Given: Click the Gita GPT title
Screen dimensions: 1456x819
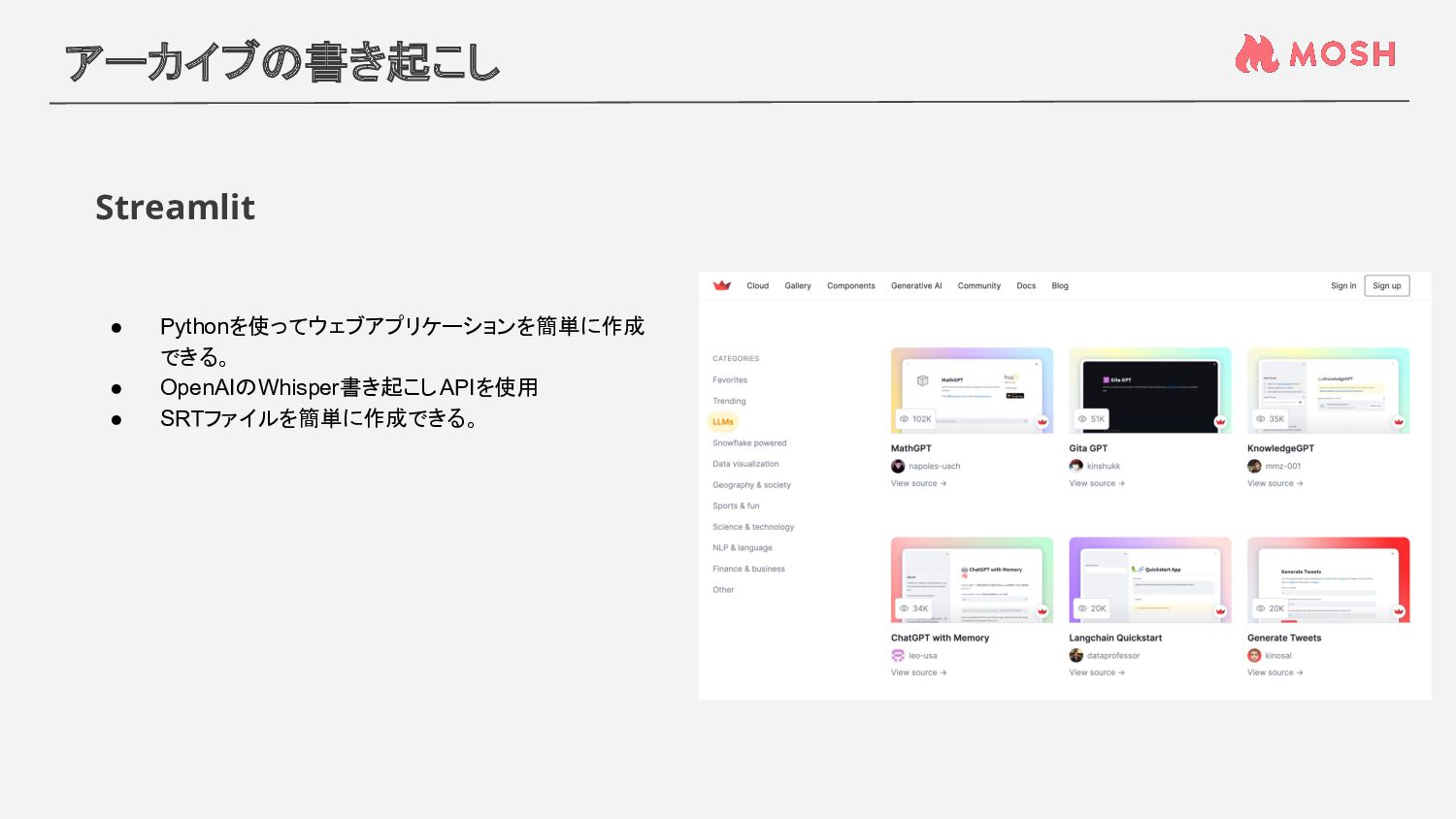Looking at the screenshot, I should (1088, 448).
